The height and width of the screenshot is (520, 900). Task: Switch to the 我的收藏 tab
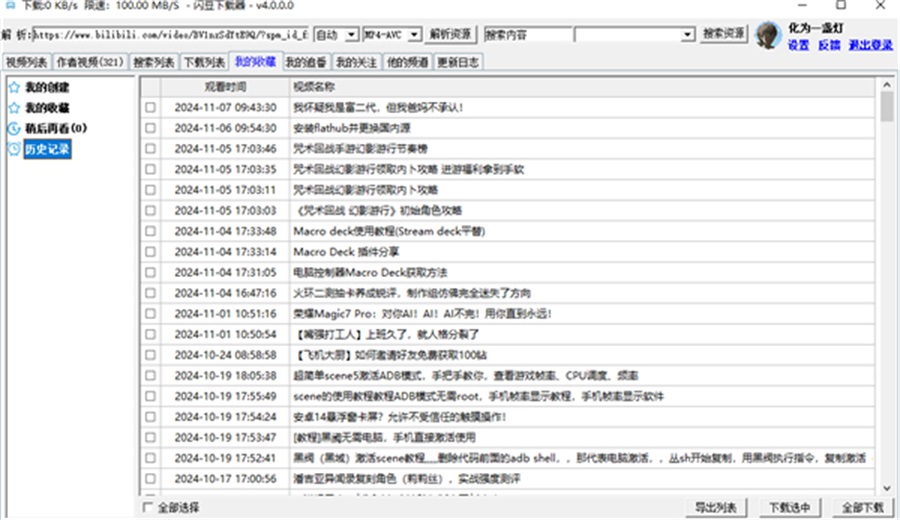tap(255, 61)
